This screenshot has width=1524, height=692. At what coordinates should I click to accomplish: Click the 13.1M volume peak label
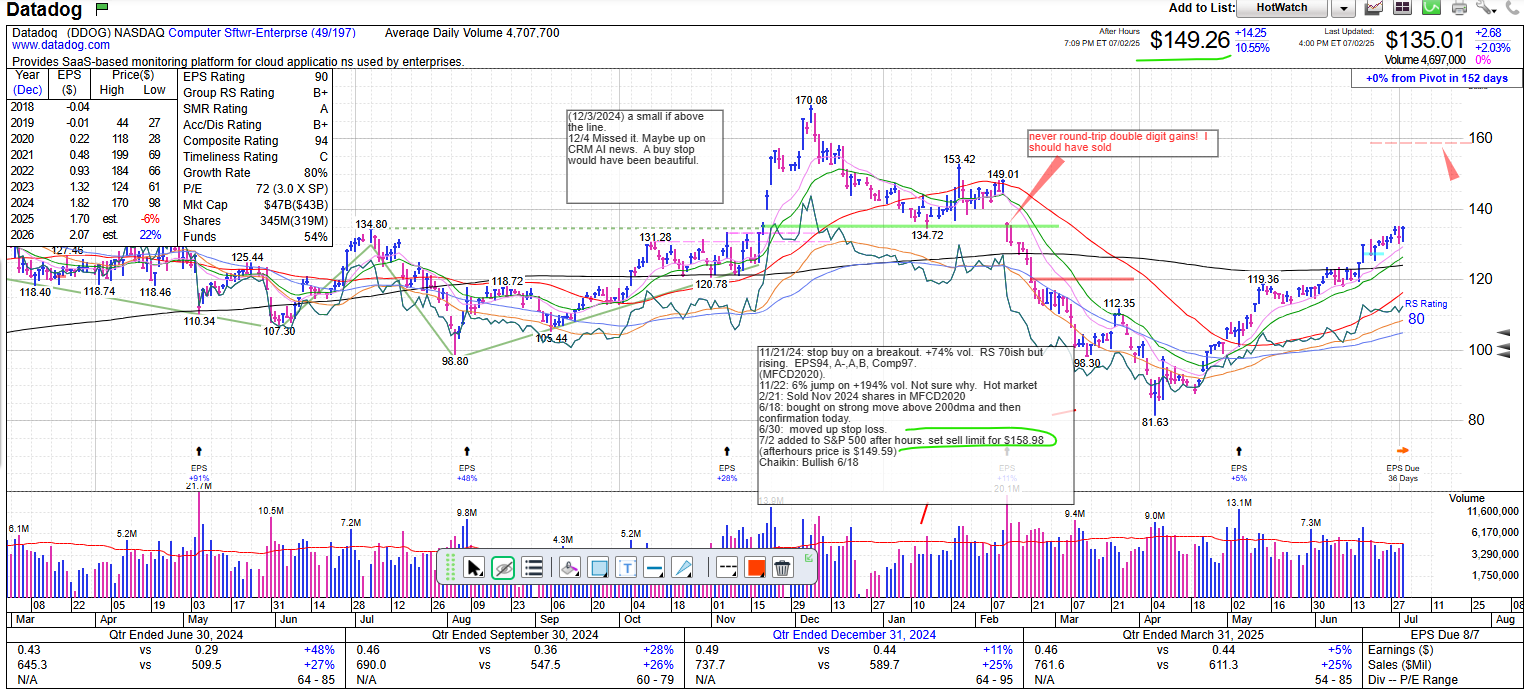point(1238,502)
